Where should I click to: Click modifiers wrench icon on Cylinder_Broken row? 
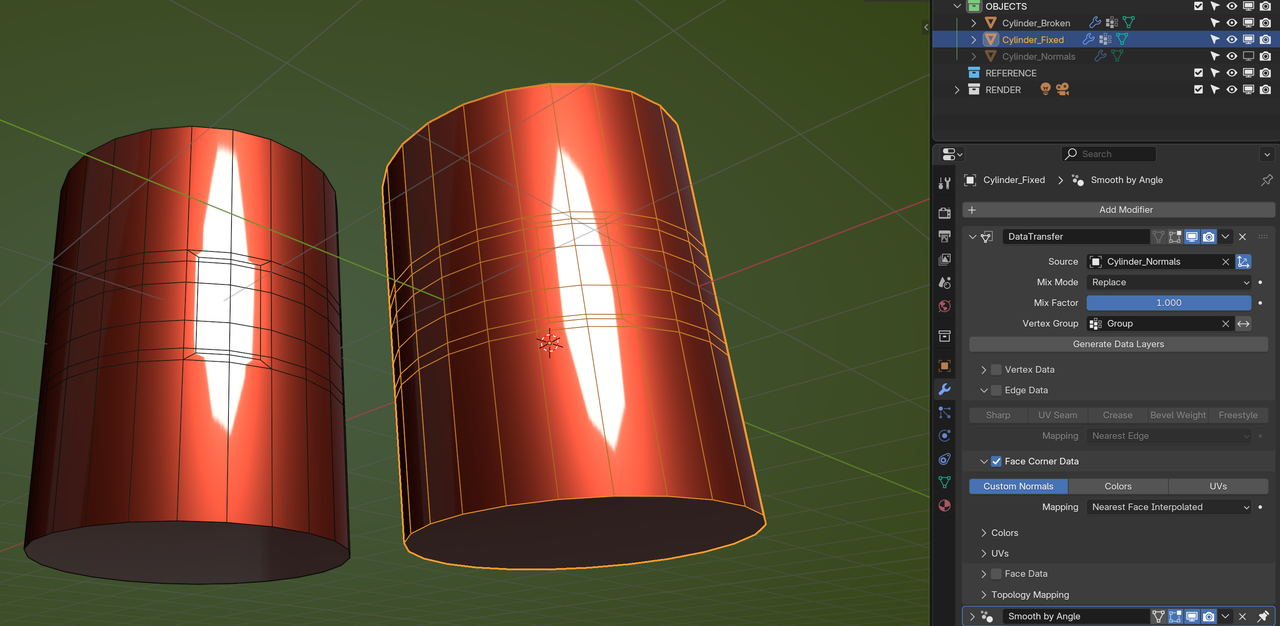tap(1095, 23)
